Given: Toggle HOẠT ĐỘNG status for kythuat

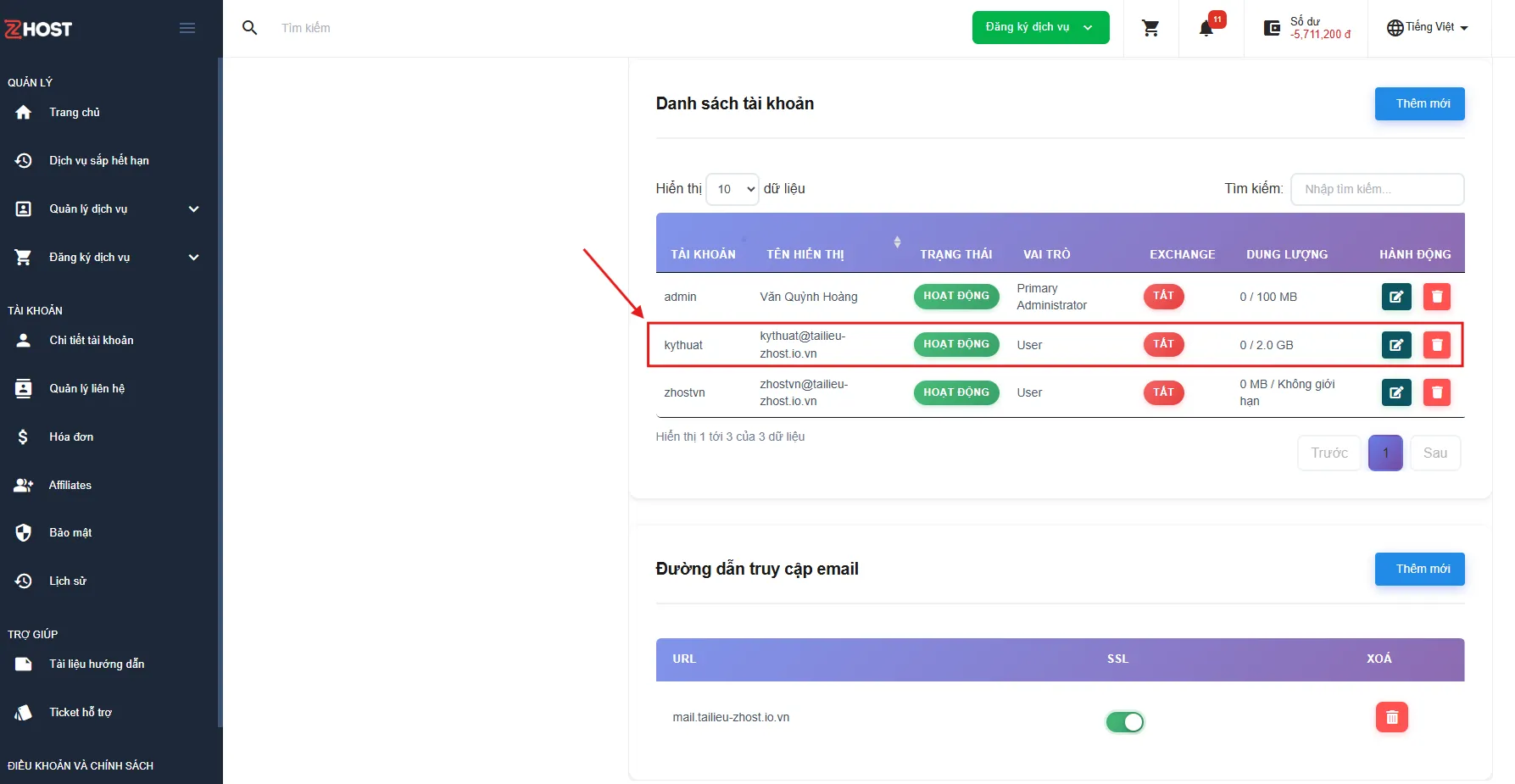Looking at the screenshot, I should point(956,344).
